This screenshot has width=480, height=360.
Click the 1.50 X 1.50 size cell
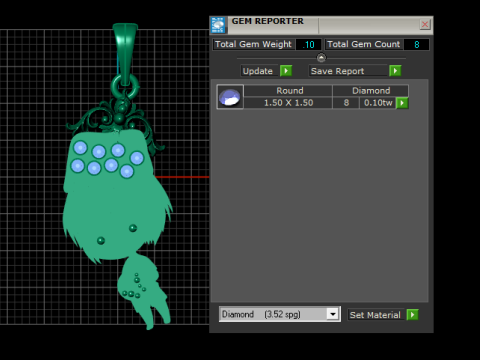click(288, 103)
